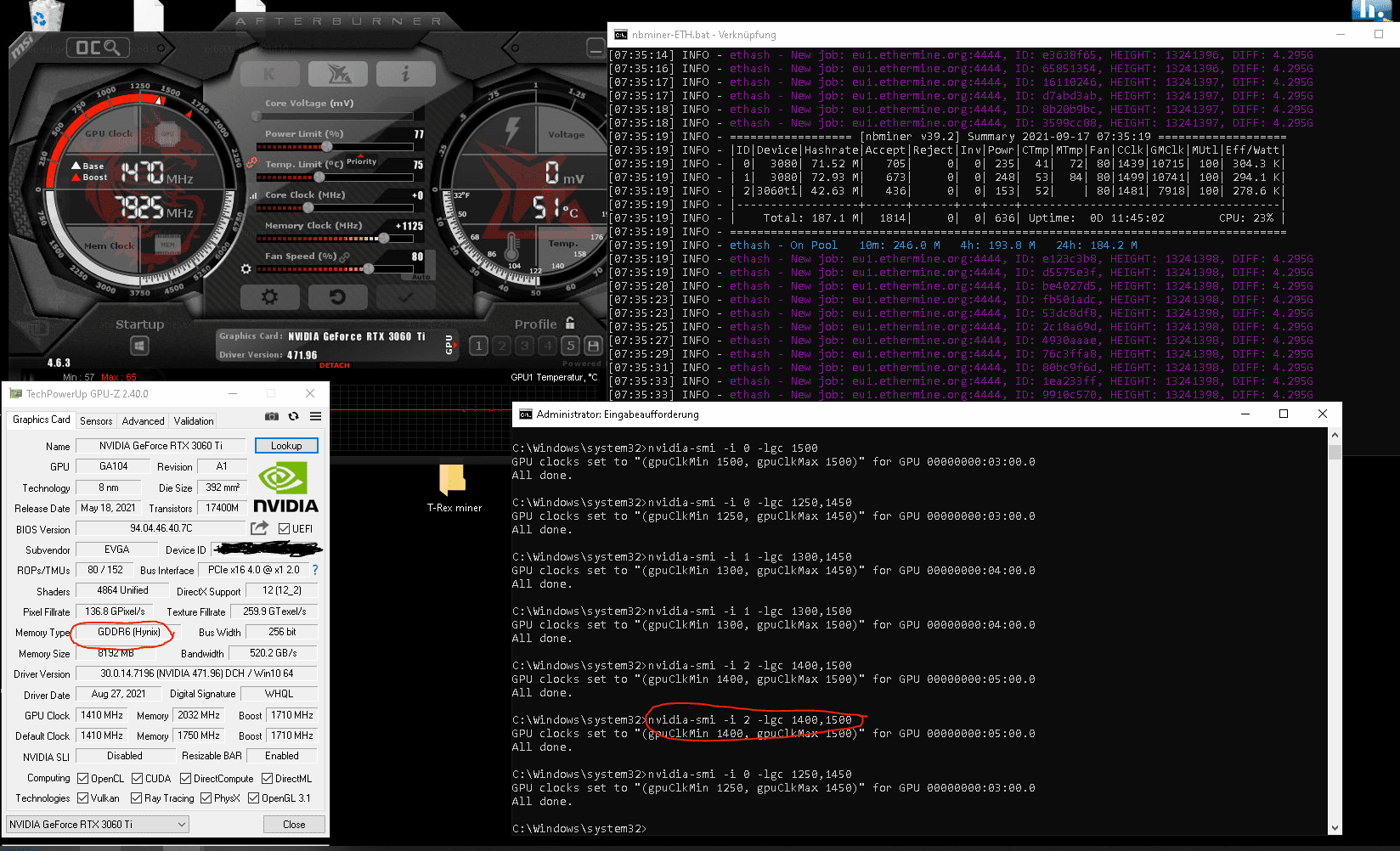1400x851 pixels.
Task: Click the Bus Interface question mark
Action: (315, 570)
